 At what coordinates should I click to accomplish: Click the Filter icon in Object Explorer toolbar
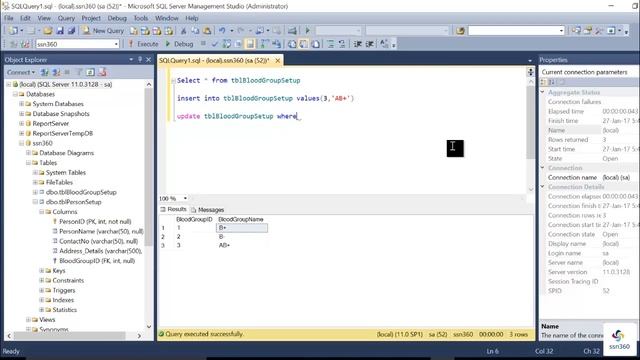79,72
